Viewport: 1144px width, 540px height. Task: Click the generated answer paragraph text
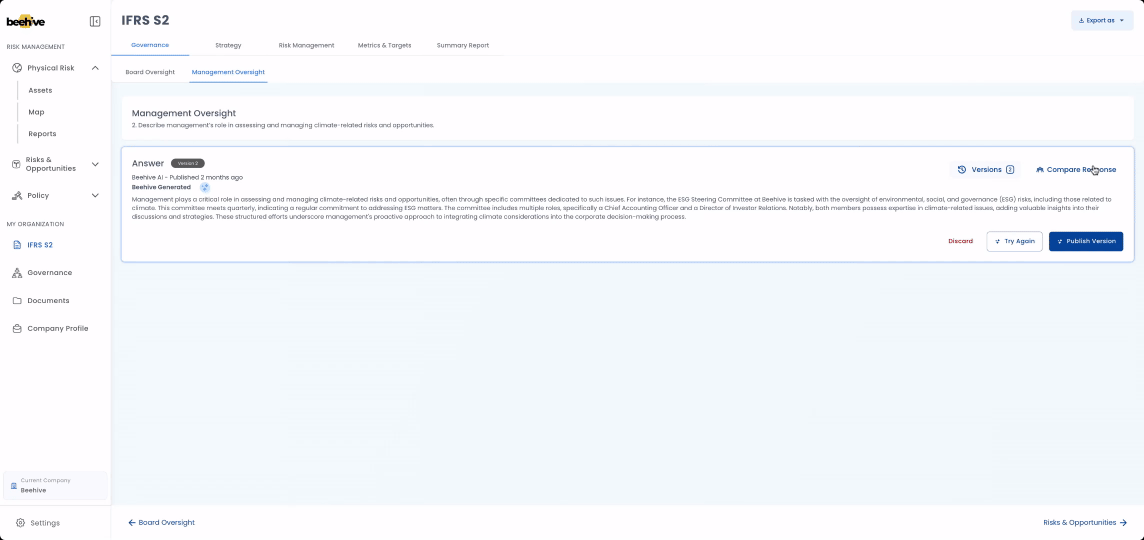622,208
